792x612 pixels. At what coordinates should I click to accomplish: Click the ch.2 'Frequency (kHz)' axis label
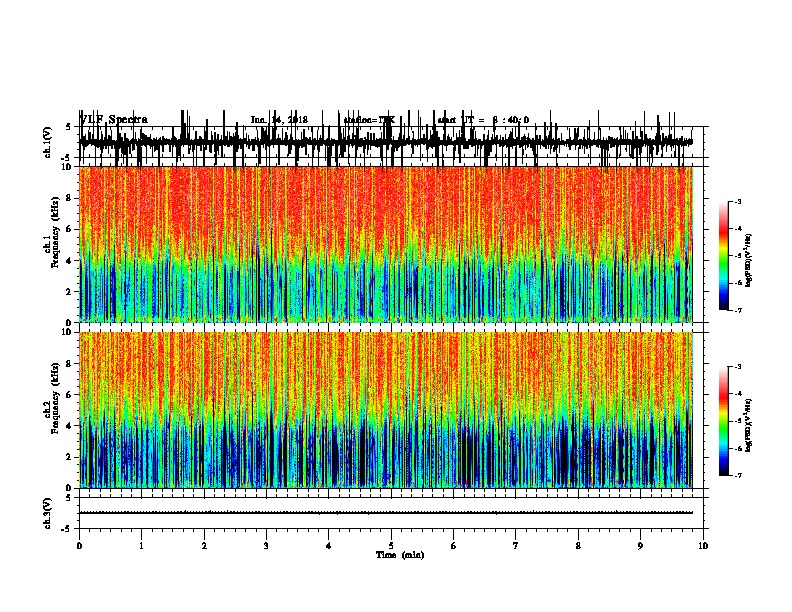pos(55,398)
